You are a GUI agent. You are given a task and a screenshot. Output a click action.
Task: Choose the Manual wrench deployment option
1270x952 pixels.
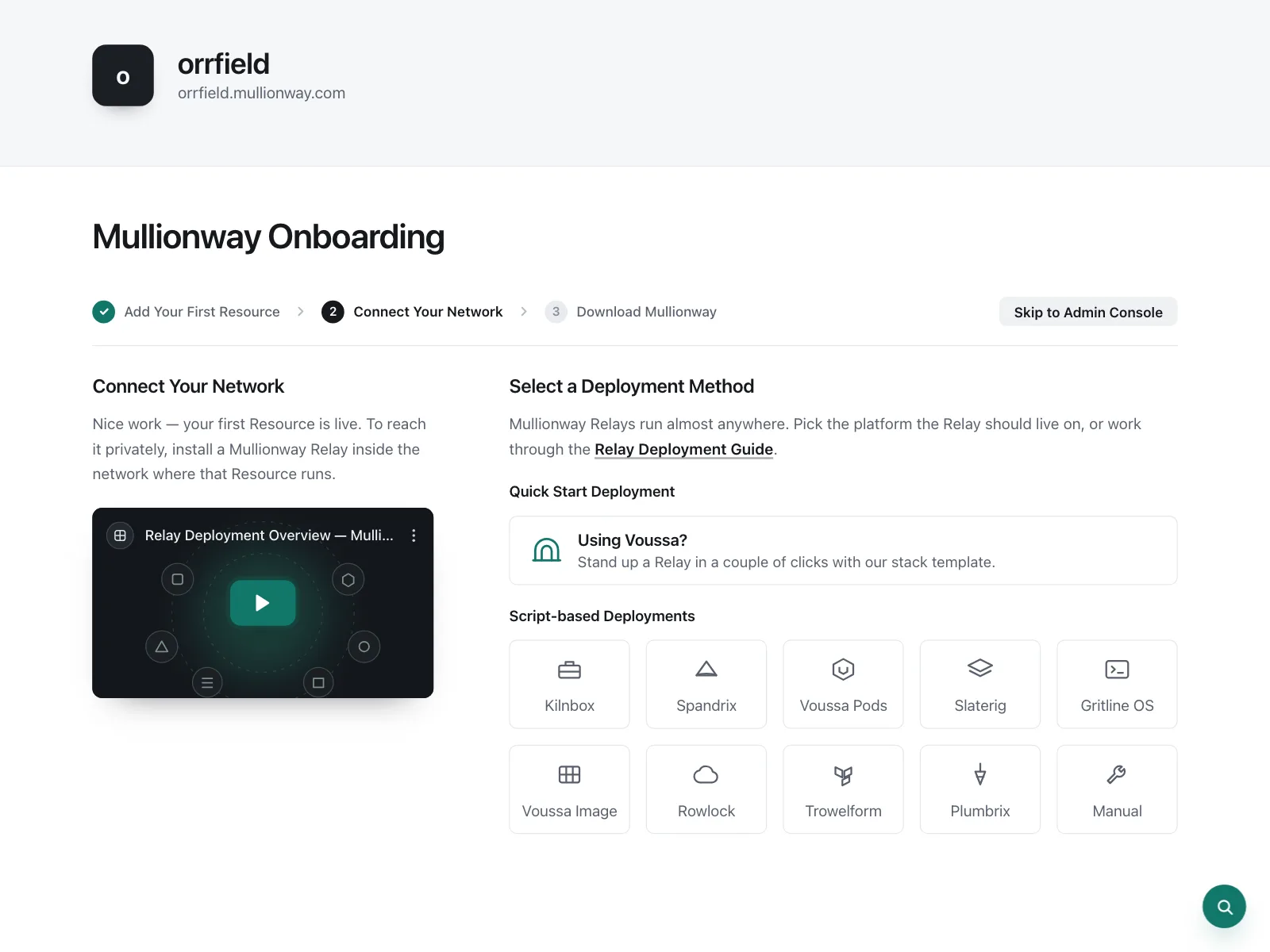tap(1117, 789)
